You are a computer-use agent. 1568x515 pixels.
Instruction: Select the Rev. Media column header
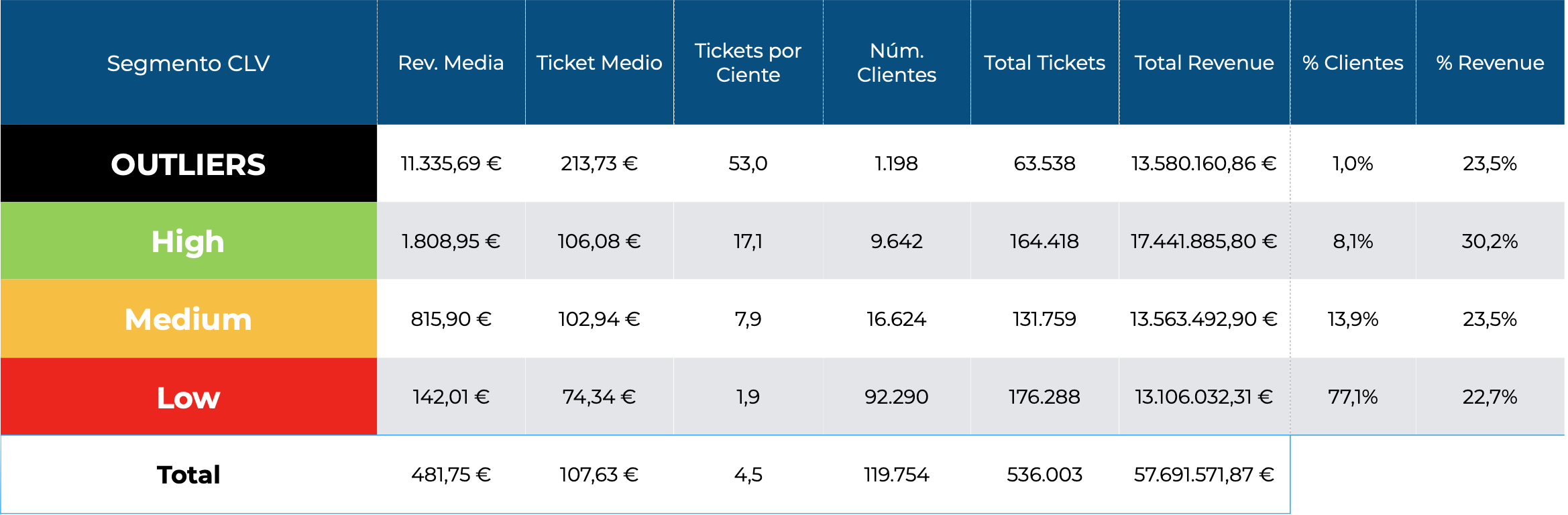tap(451, 63)
